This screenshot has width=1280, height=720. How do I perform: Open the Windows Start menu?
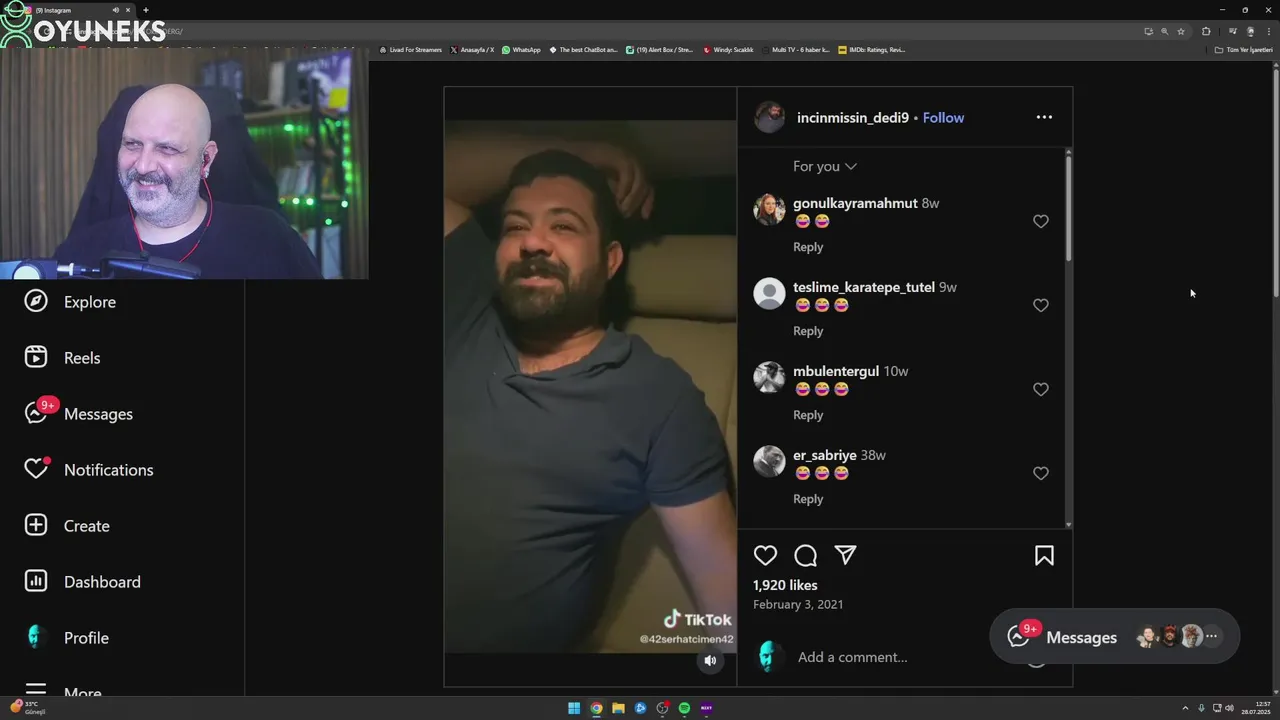(x=574, y=708)
